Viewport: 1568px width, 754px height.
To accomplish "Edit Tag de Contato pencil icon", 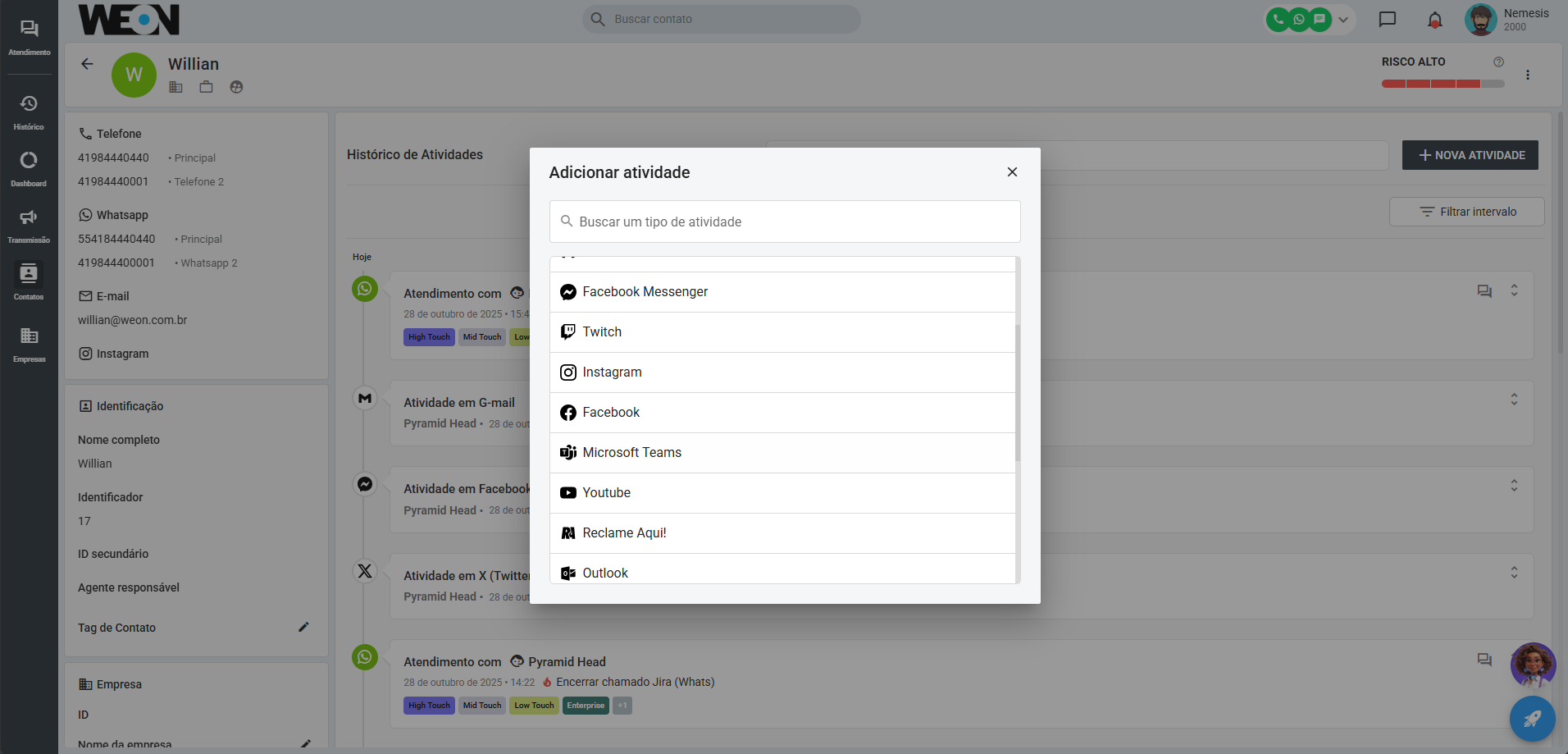I will pos(303,627).
